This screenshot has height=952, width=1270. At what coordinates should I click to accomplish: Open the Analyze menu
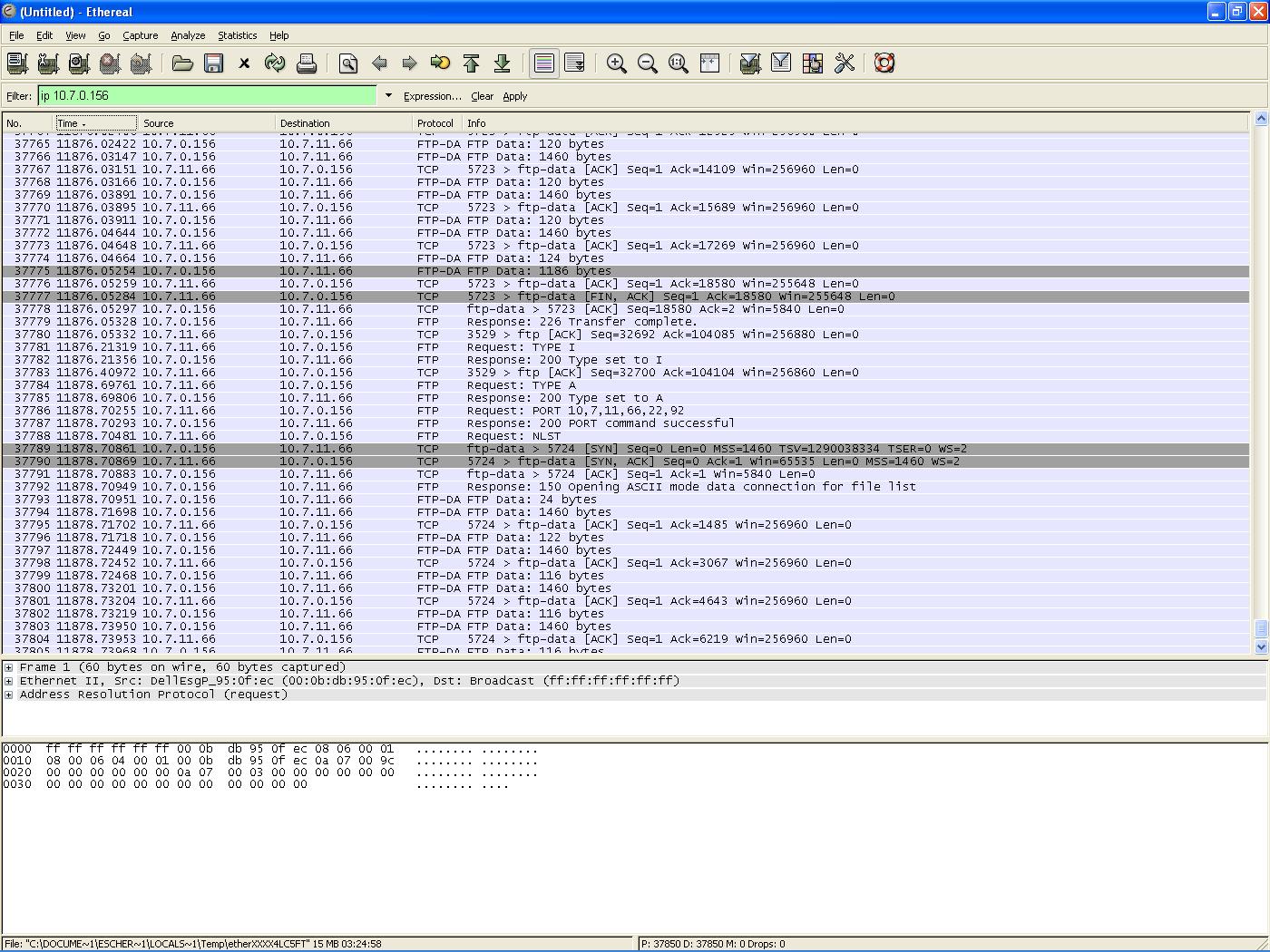(x=188, y=35)
